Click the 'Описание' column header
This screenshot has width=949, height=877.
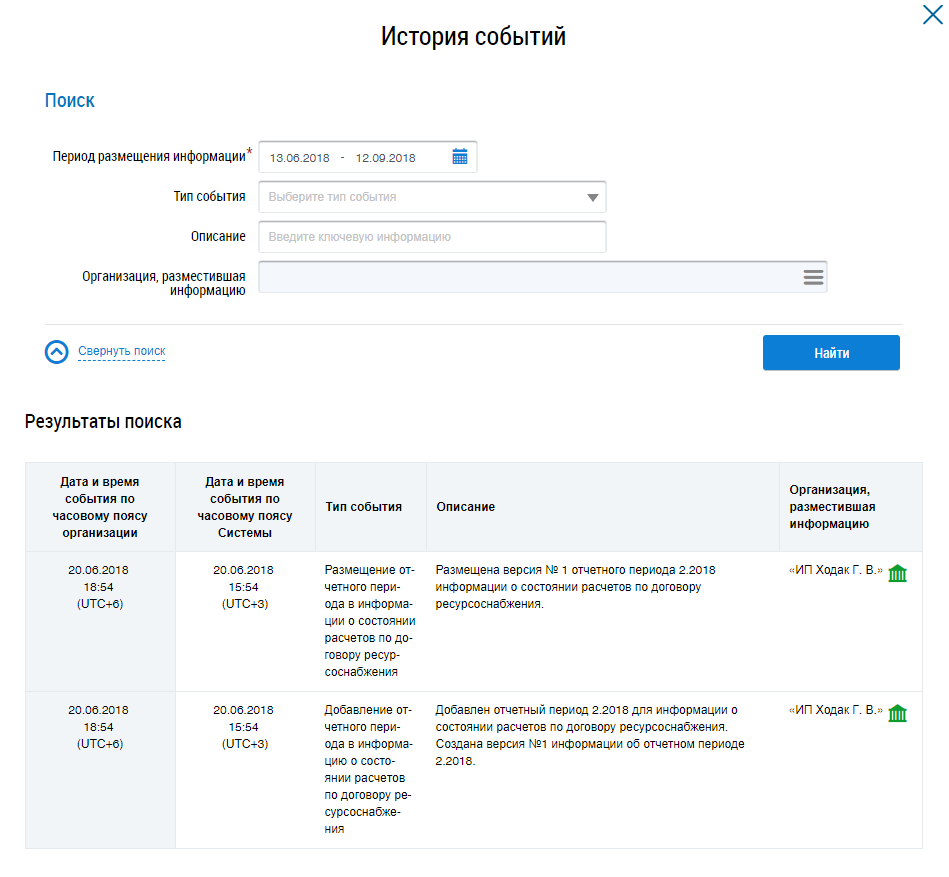(x=466, y=507)
